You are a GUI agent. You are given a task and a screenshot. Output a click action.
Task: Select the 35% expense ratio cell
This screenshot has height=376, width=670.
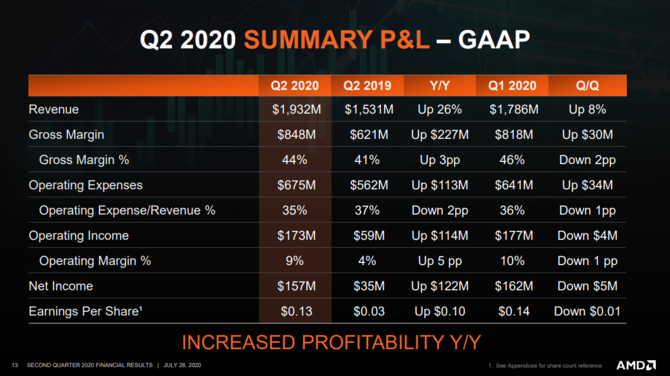coord(294,211)
